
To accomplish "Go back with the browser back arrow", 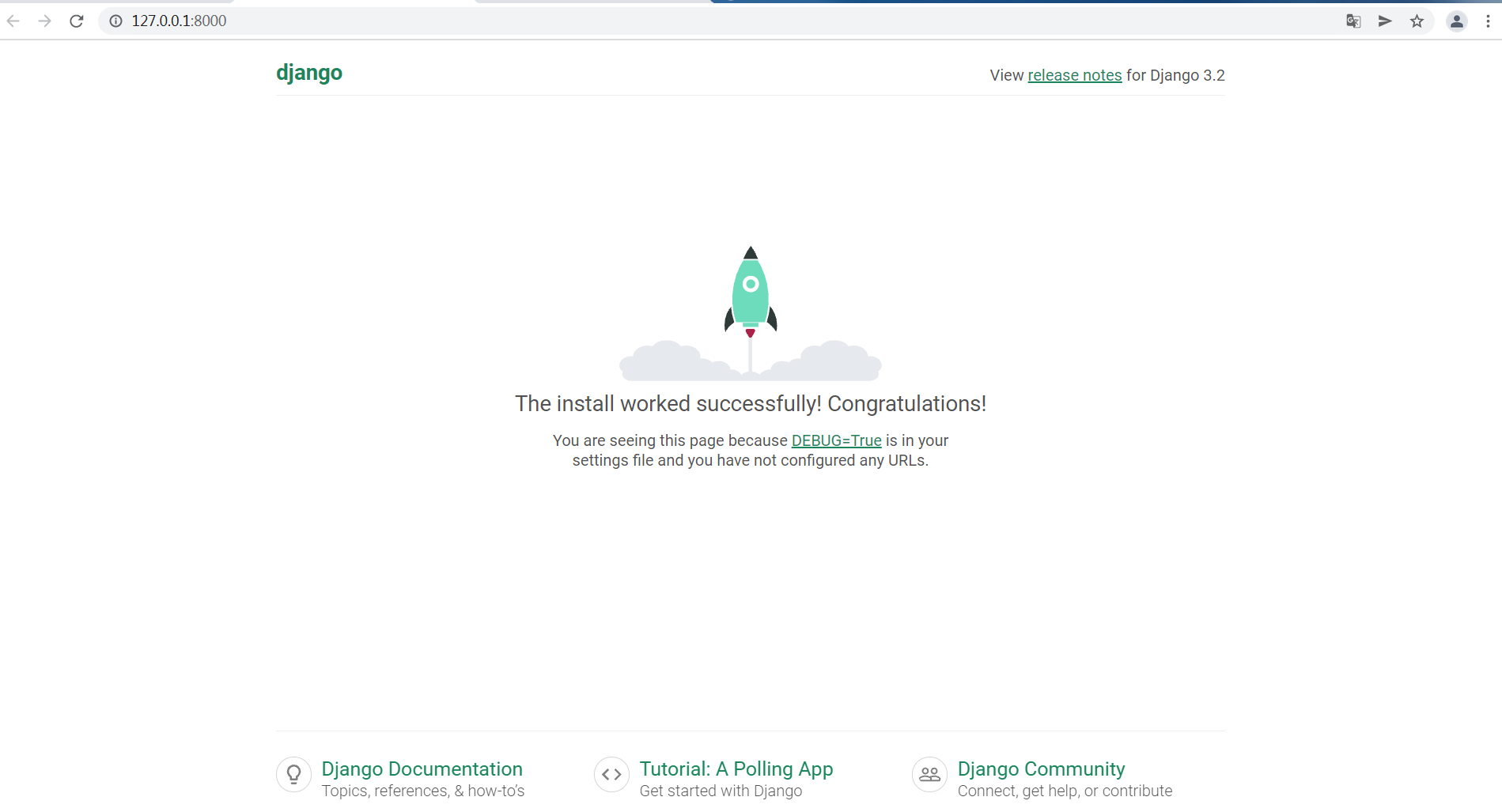I will point(13,21).
